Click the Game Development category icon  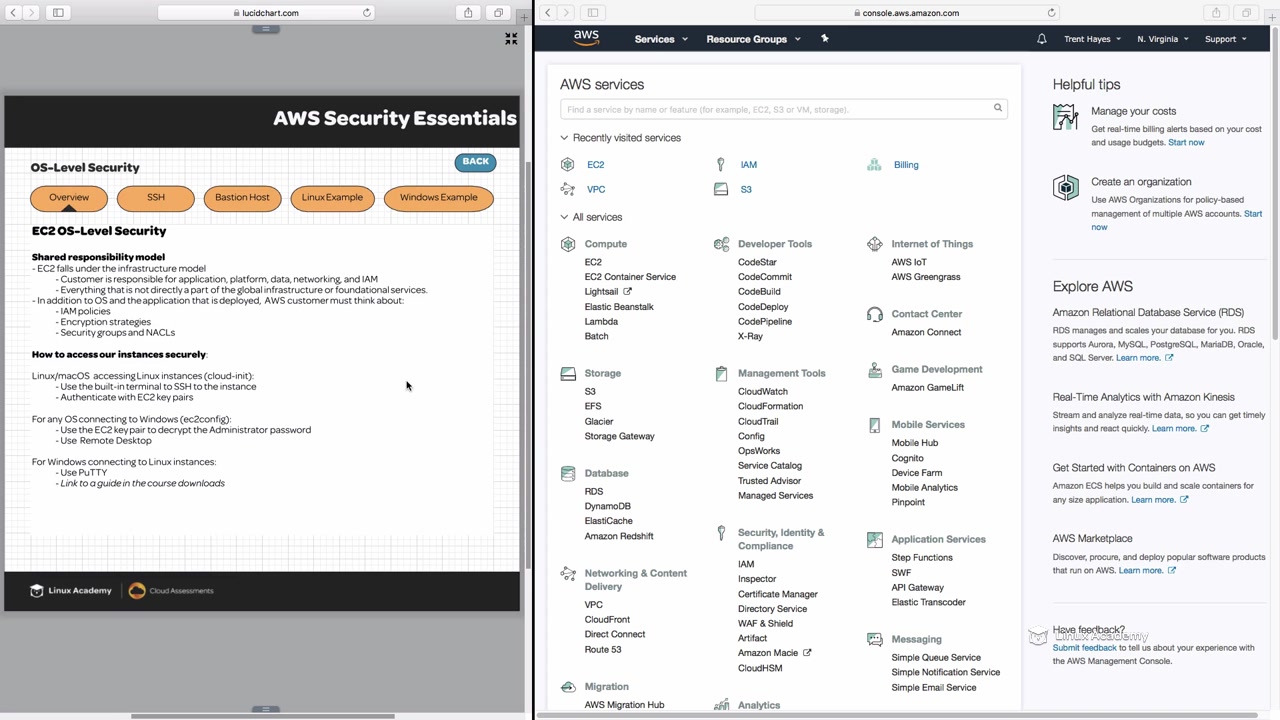875,370
